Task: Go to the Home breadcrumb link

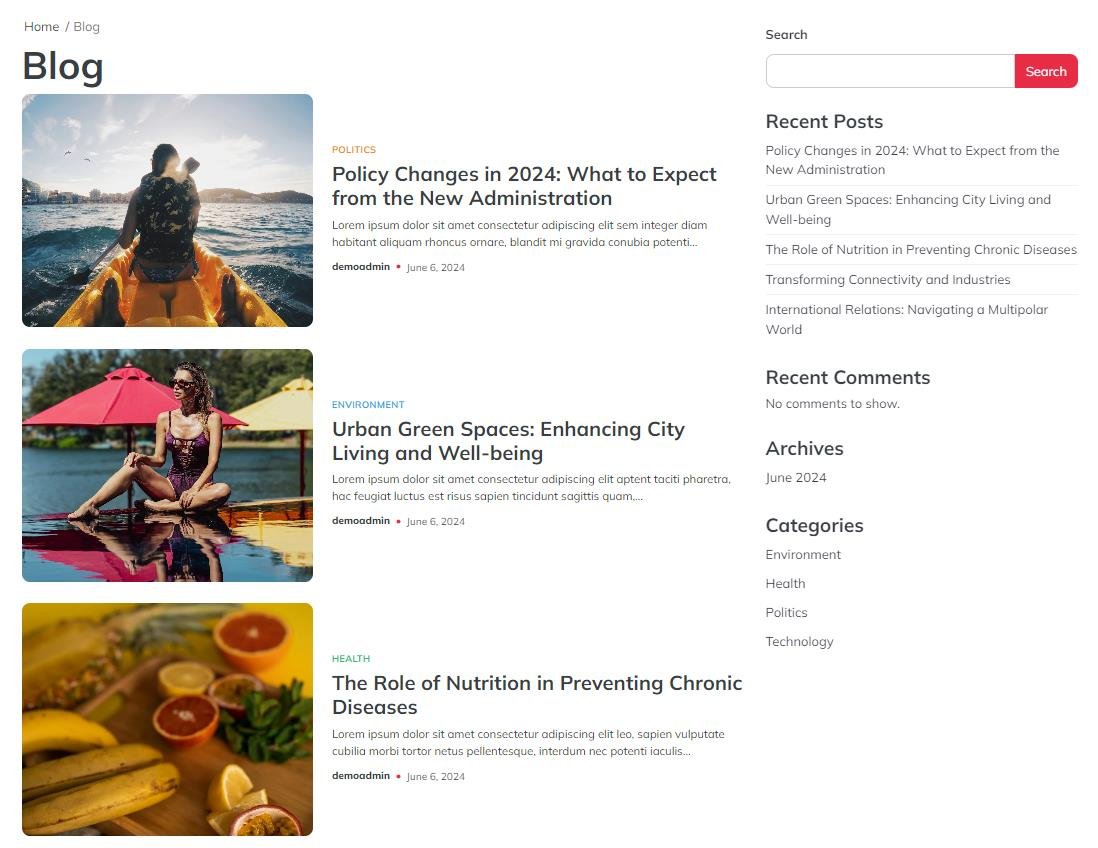Action: point(41,27)
